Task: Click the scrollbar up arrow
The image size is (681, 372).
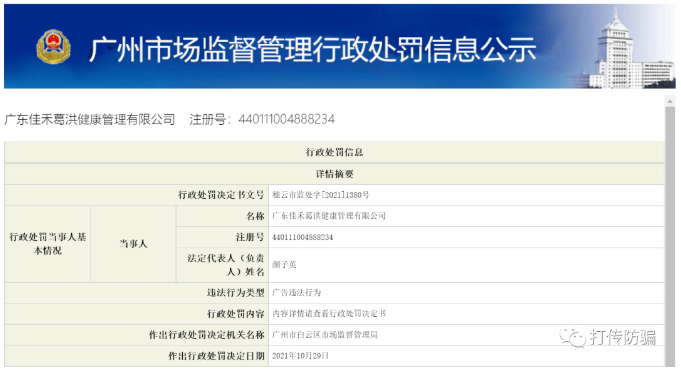Action: click(670, 101)
